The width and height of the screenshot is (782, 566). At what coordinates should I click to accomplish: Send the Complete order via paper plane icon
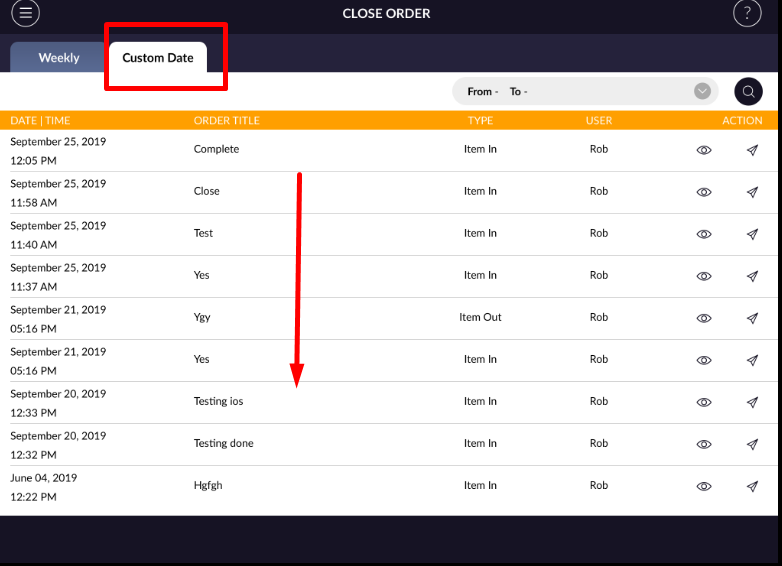752,150
